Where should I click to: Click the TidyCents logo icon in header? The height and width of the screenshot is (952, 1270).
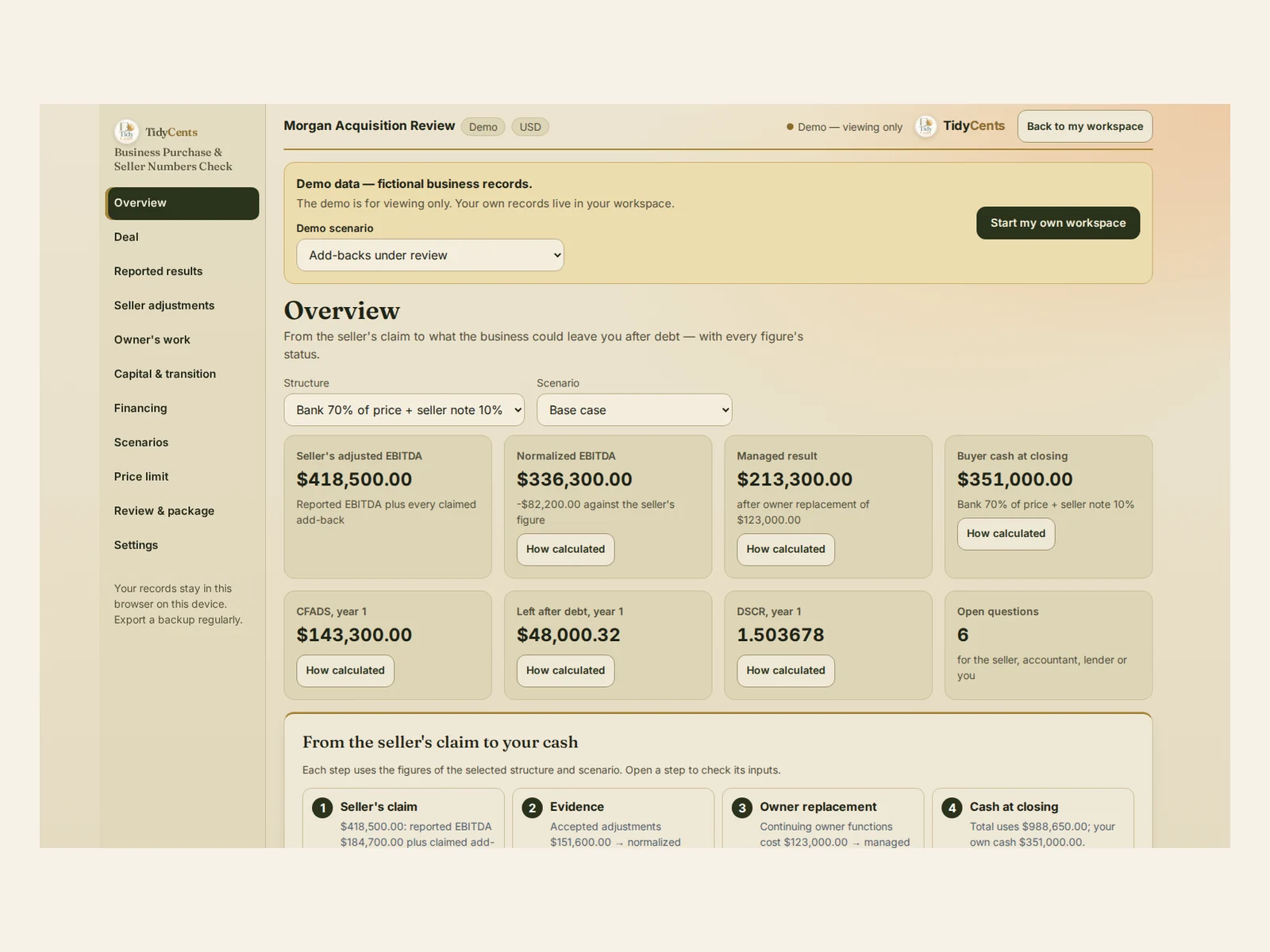point(926,126)
